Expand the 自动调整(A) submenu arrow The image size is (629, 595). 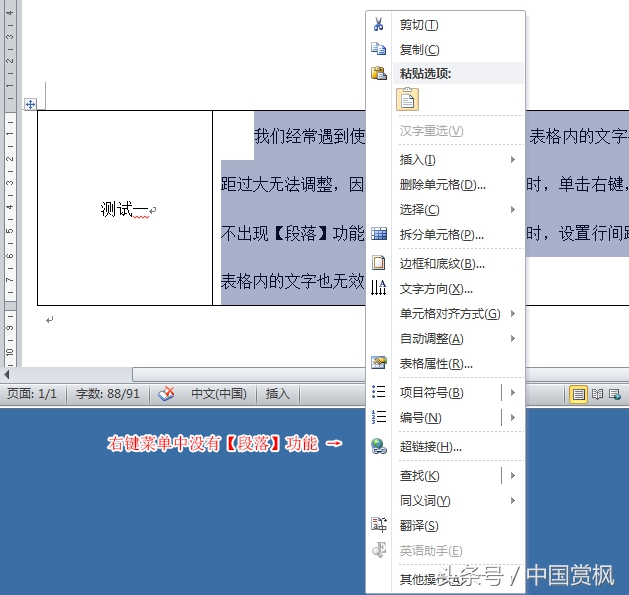[513, 339]
